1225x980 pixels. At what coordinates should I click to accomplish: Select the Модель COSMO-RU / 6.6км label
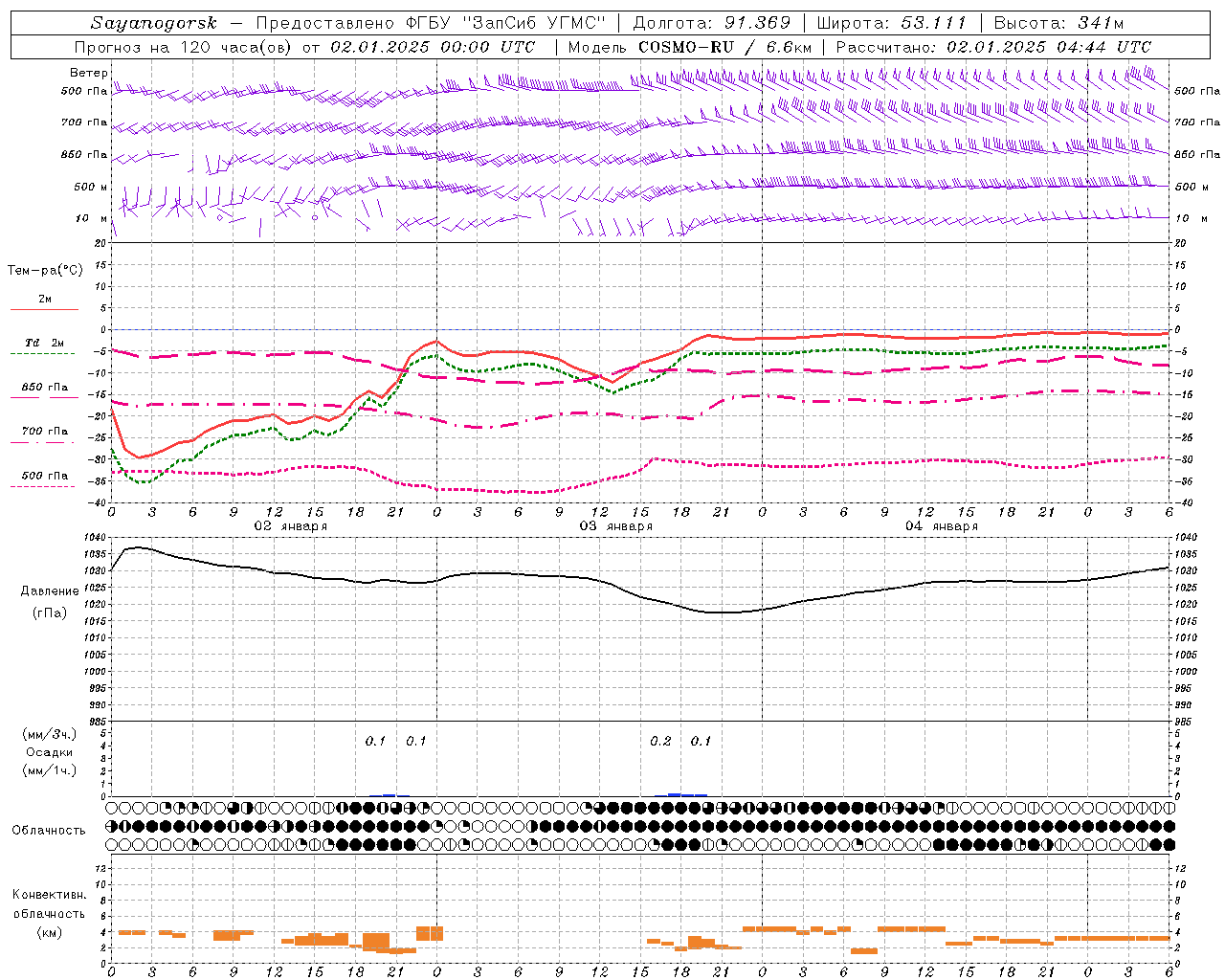pyautogui.click(x=690, y=47)
